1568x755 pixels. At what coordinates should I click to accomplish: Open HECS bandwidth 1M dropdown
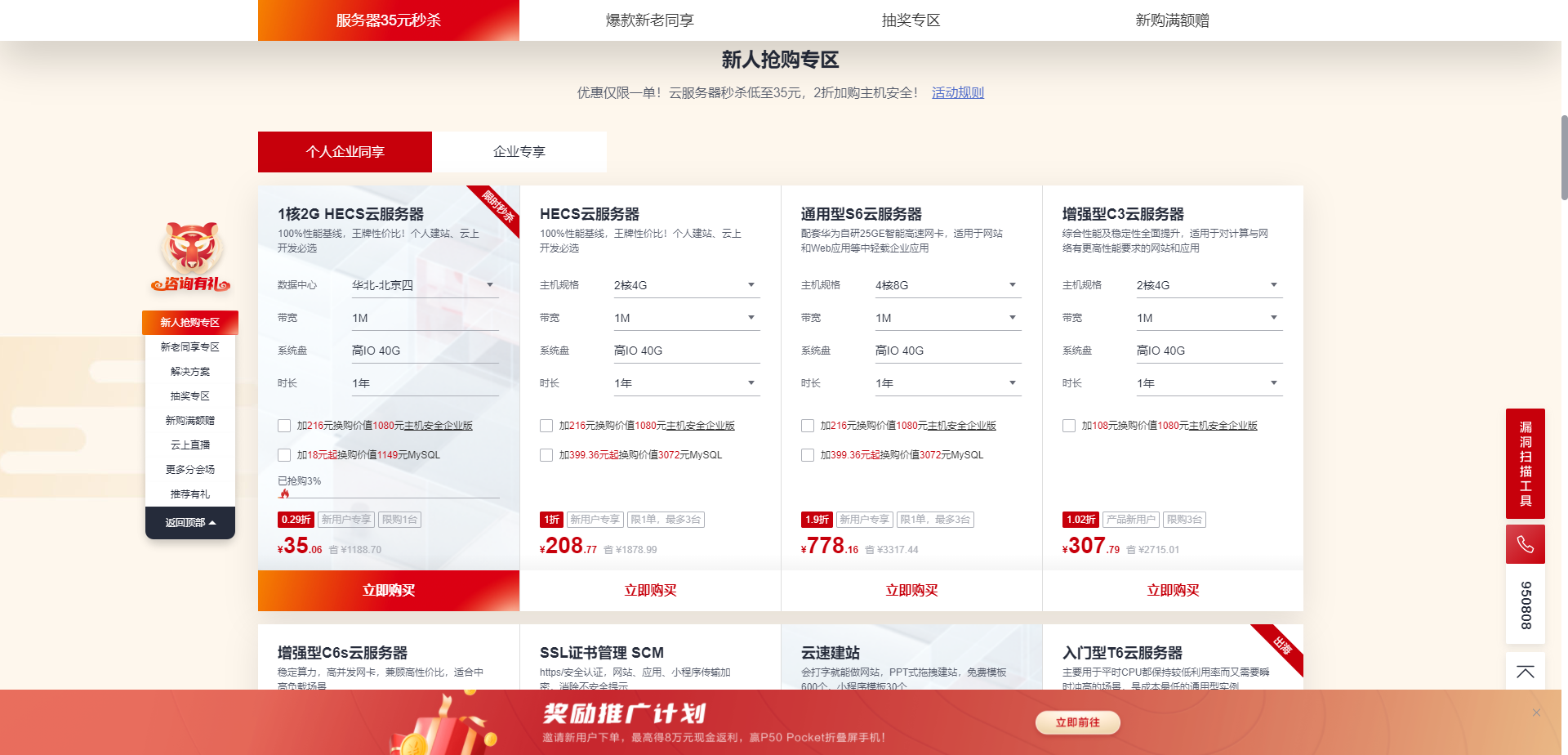(687, 318)
